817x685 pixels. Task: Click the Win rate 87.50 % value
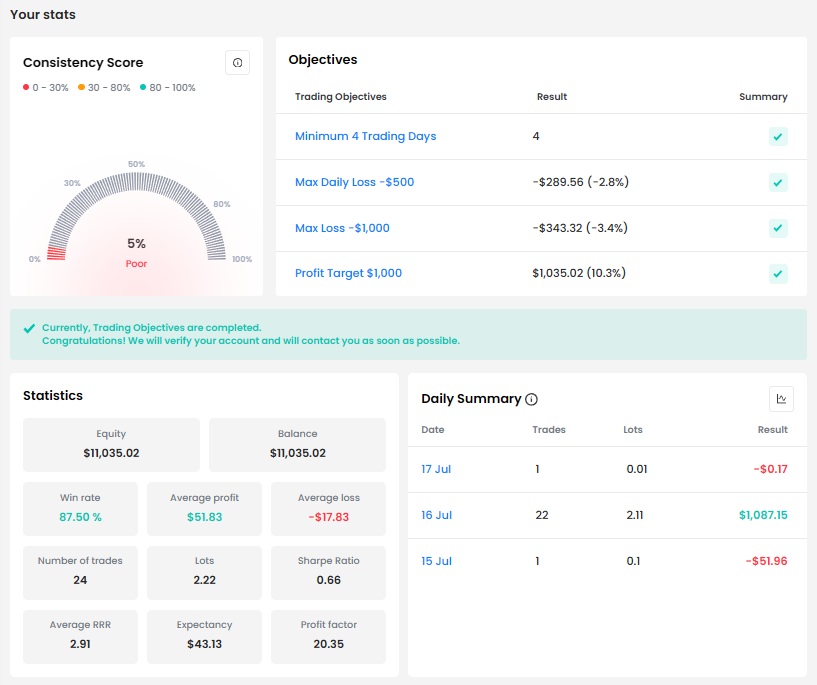pyautogui.click(x=80, y=517)
